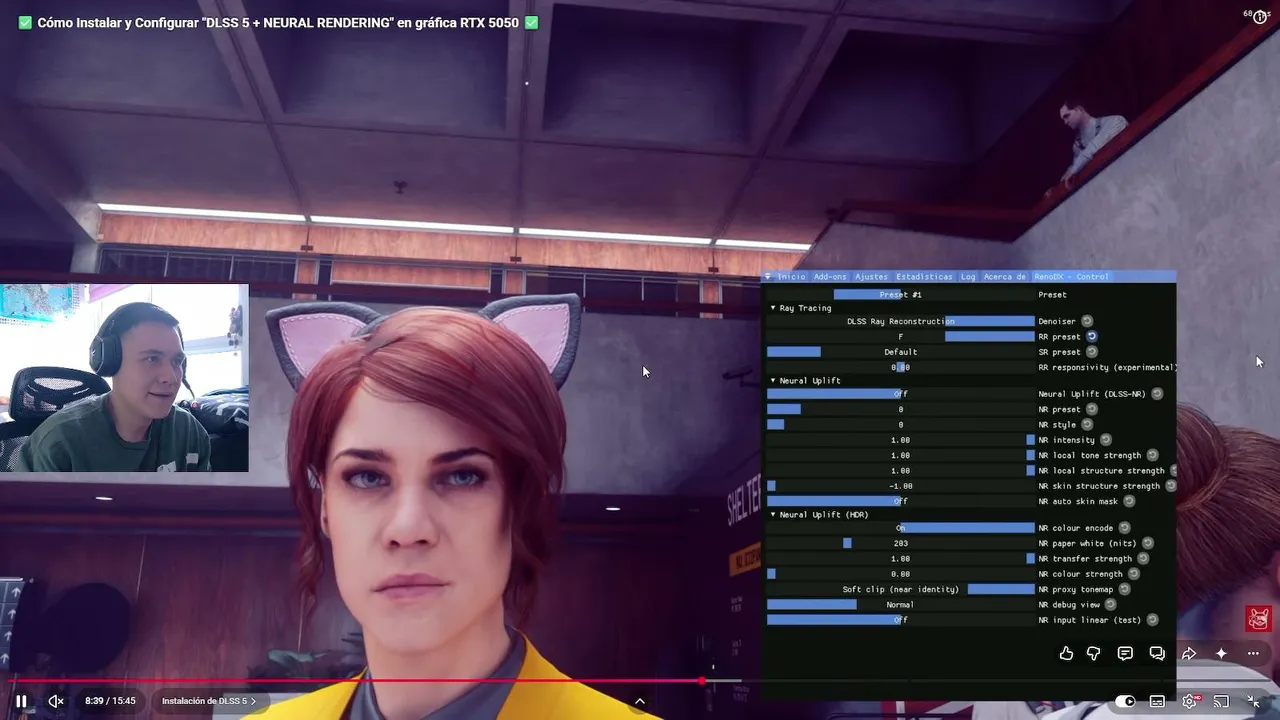
Task: Click the video title text at top
Action: pos(278,22)
